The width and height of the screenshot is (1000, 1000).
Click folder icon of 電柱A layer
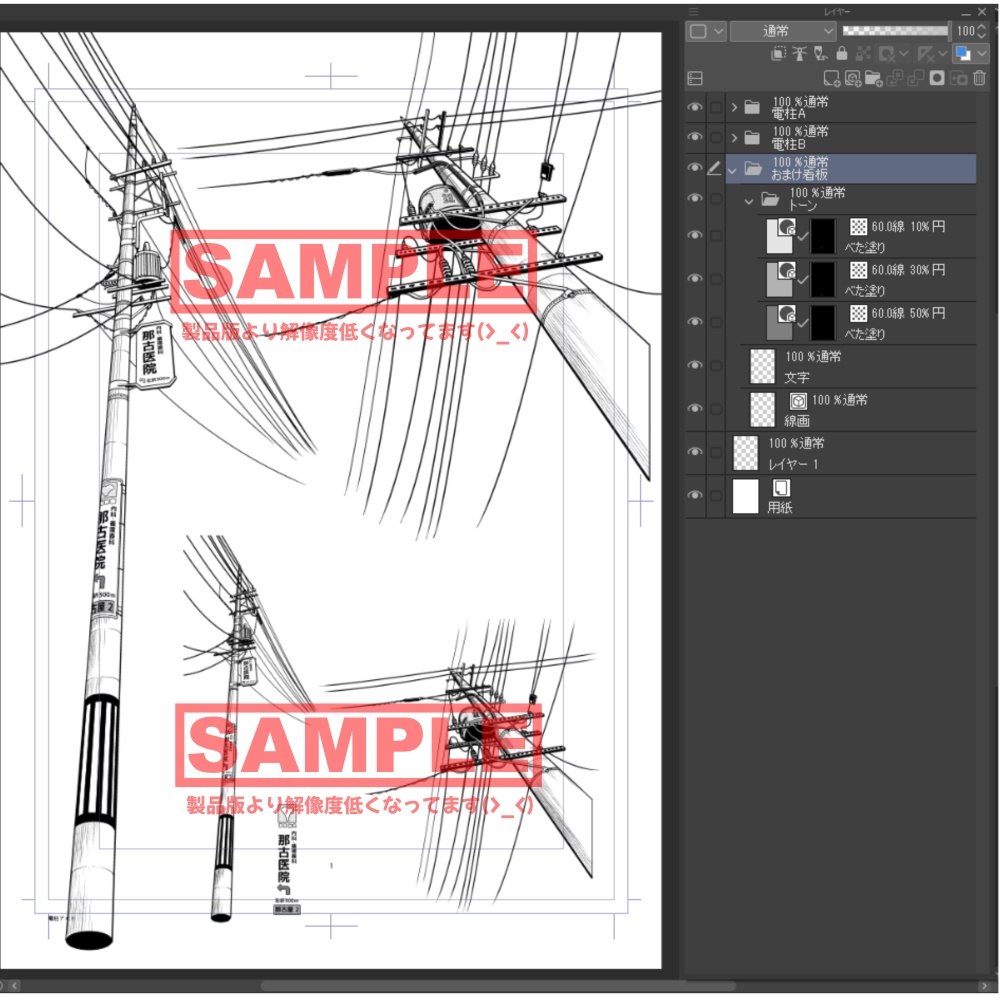pos(753,107)
